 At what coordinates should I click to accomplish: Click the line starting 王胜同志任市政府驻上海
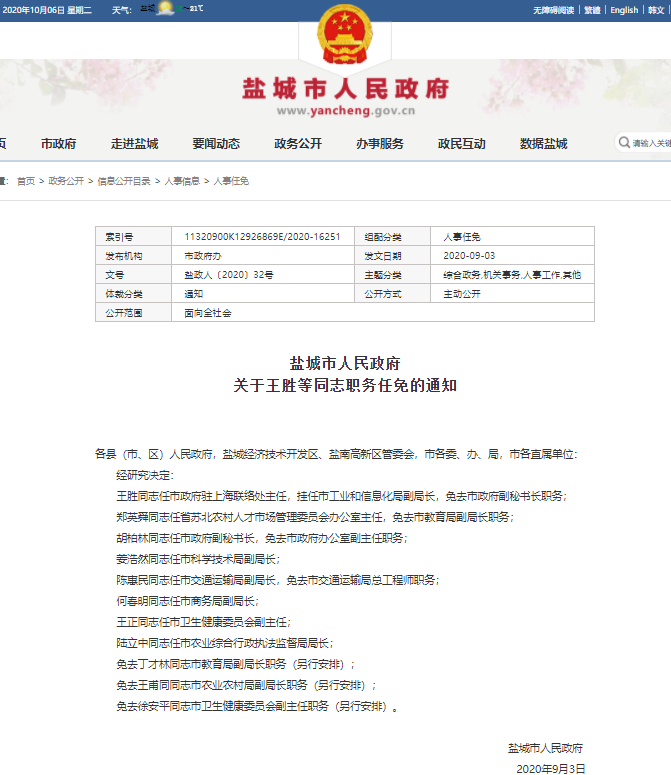341,496
